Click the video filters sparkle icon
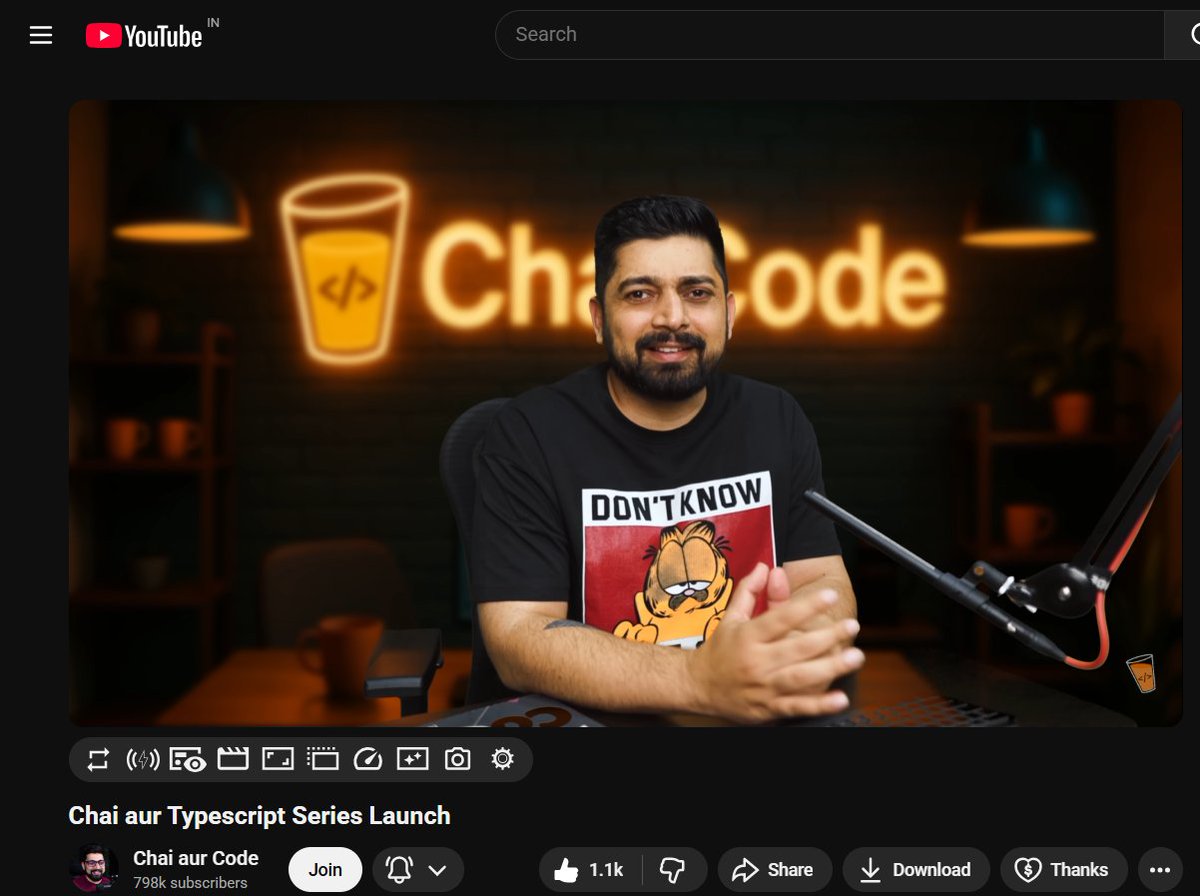This screenshot has height=896, width=1200. pyautogui.click(x=413, y=759)
